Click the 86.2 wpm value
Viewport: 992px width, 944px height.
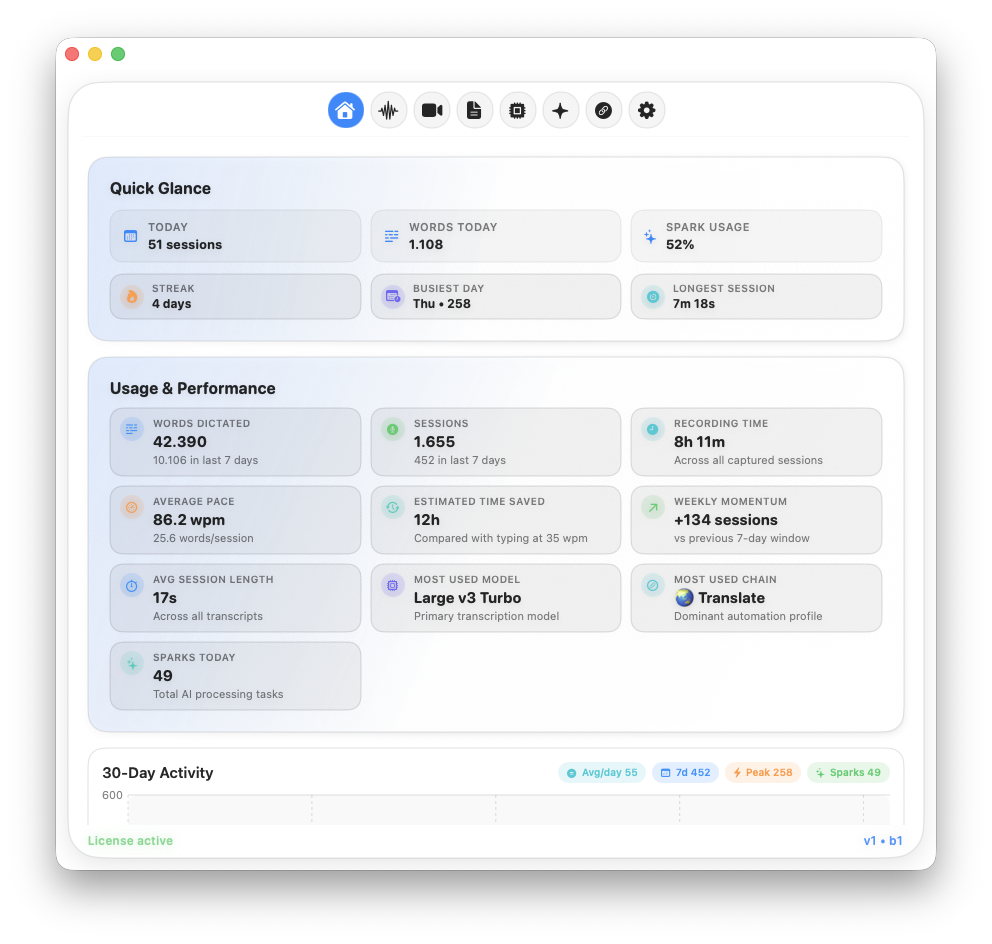pos(189,520)
